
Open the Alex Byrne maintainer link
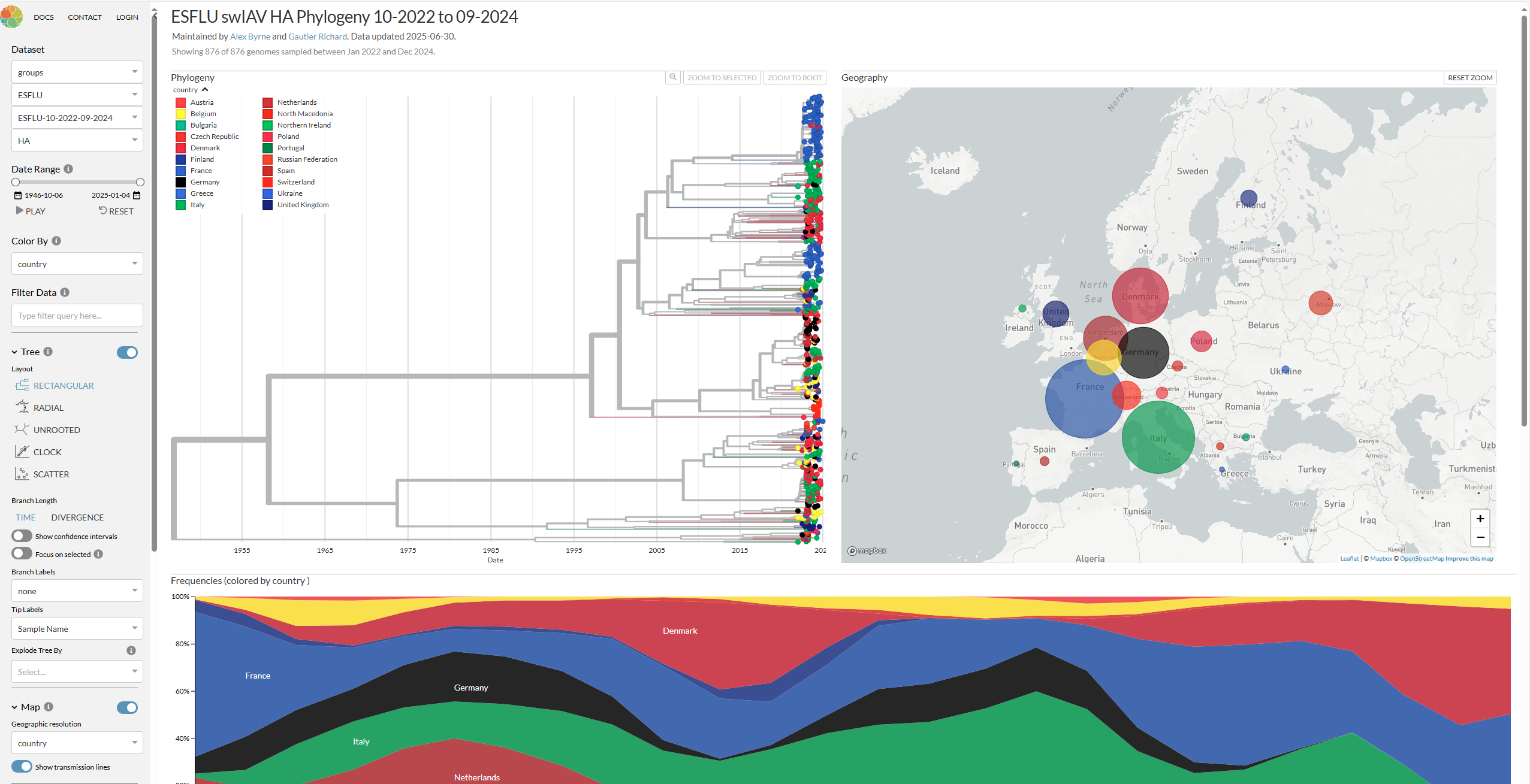point(250,37)
